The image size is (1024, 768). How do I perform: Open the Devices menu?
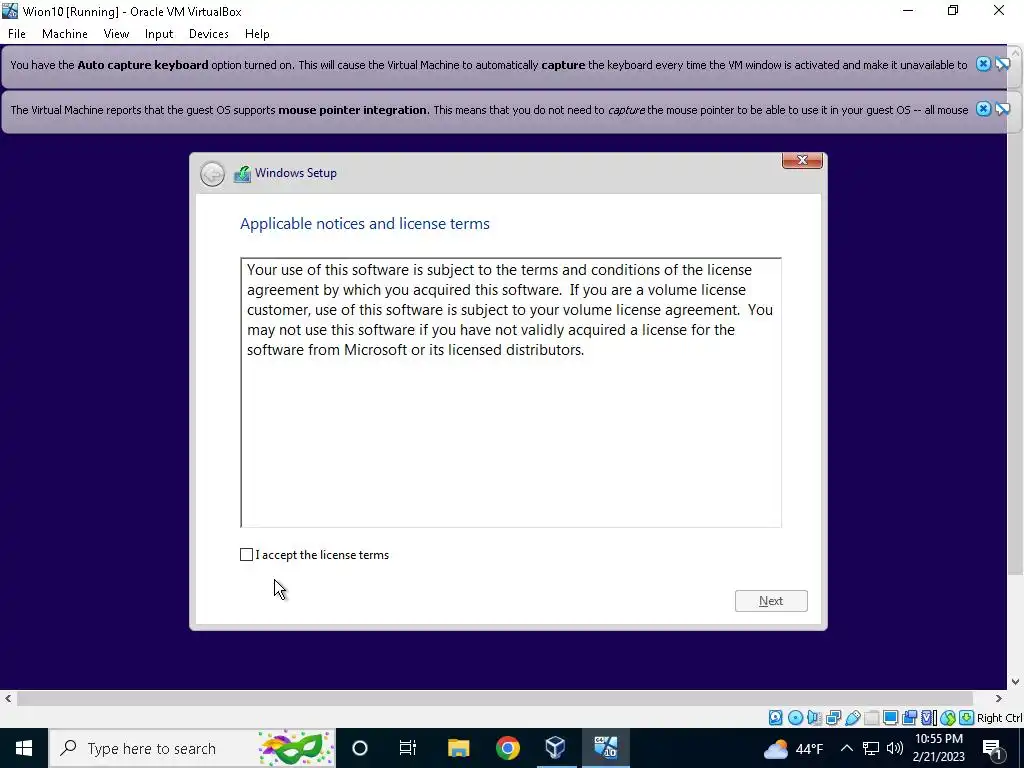(x=208, y=34)
